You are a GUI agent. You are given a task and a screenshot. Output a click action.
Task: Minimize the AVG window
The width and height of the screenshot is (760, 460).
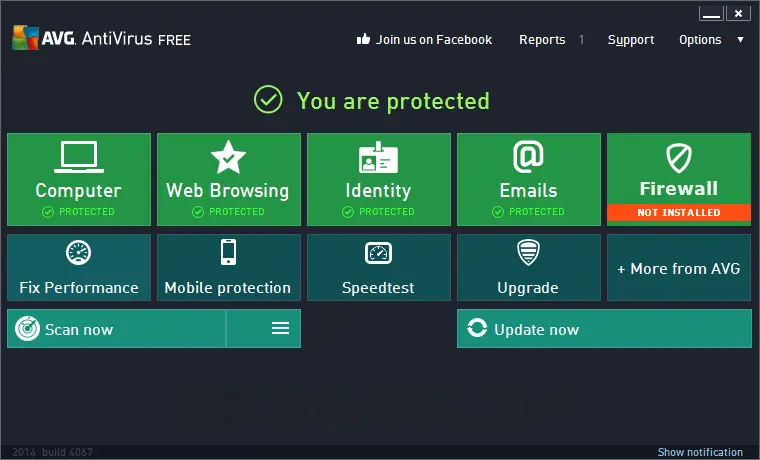pyautogui.click(x=711, y=14)
